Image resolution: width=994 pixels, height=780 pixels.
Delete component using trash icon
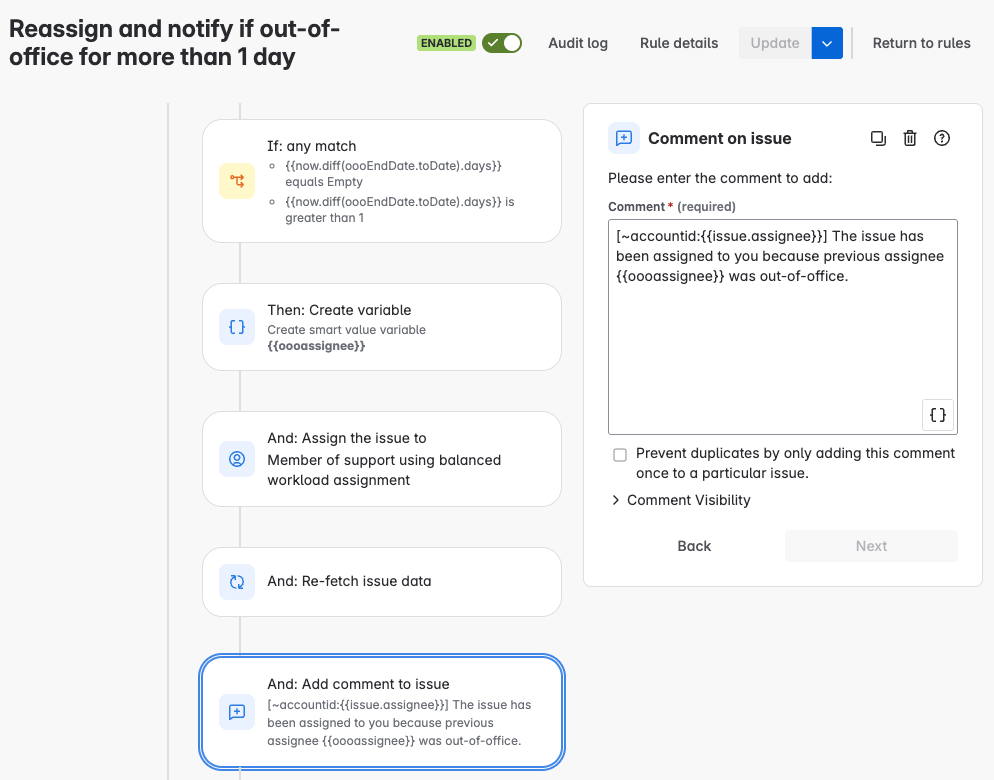click(910, 139)
